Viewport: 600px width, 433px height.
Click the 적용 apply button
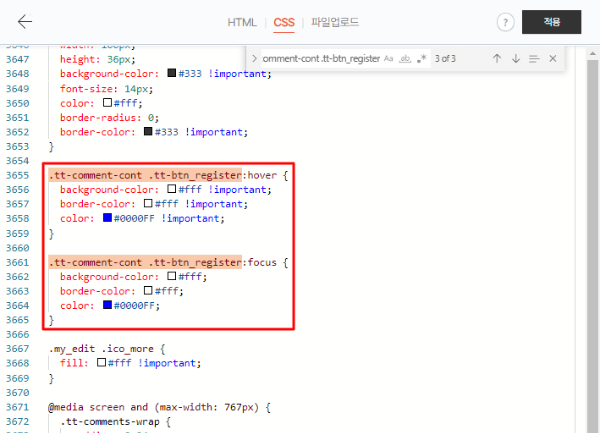coord(551,22)
